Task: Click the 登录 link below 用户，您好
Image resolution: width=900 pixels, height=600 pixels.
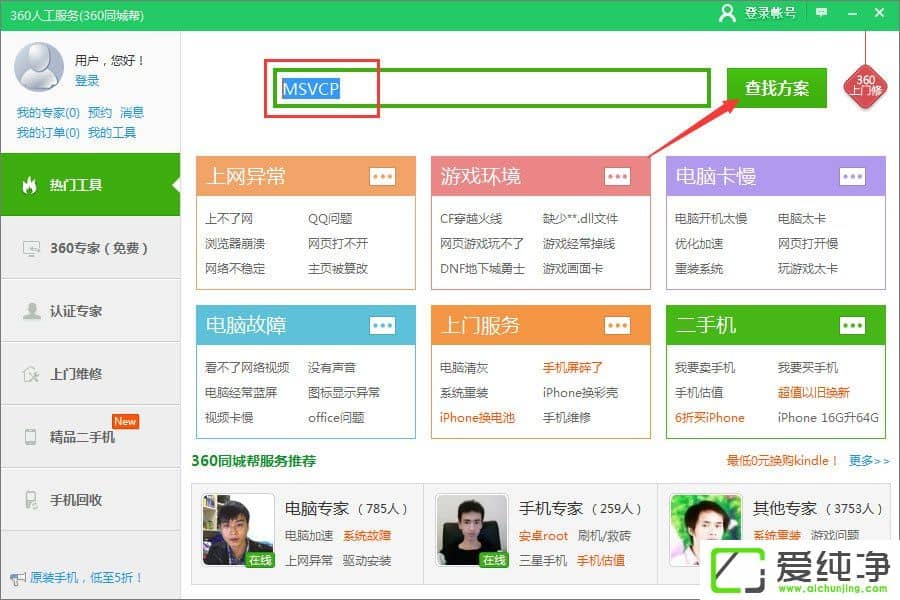Action: pyautogui.click(x=85, y=82)
